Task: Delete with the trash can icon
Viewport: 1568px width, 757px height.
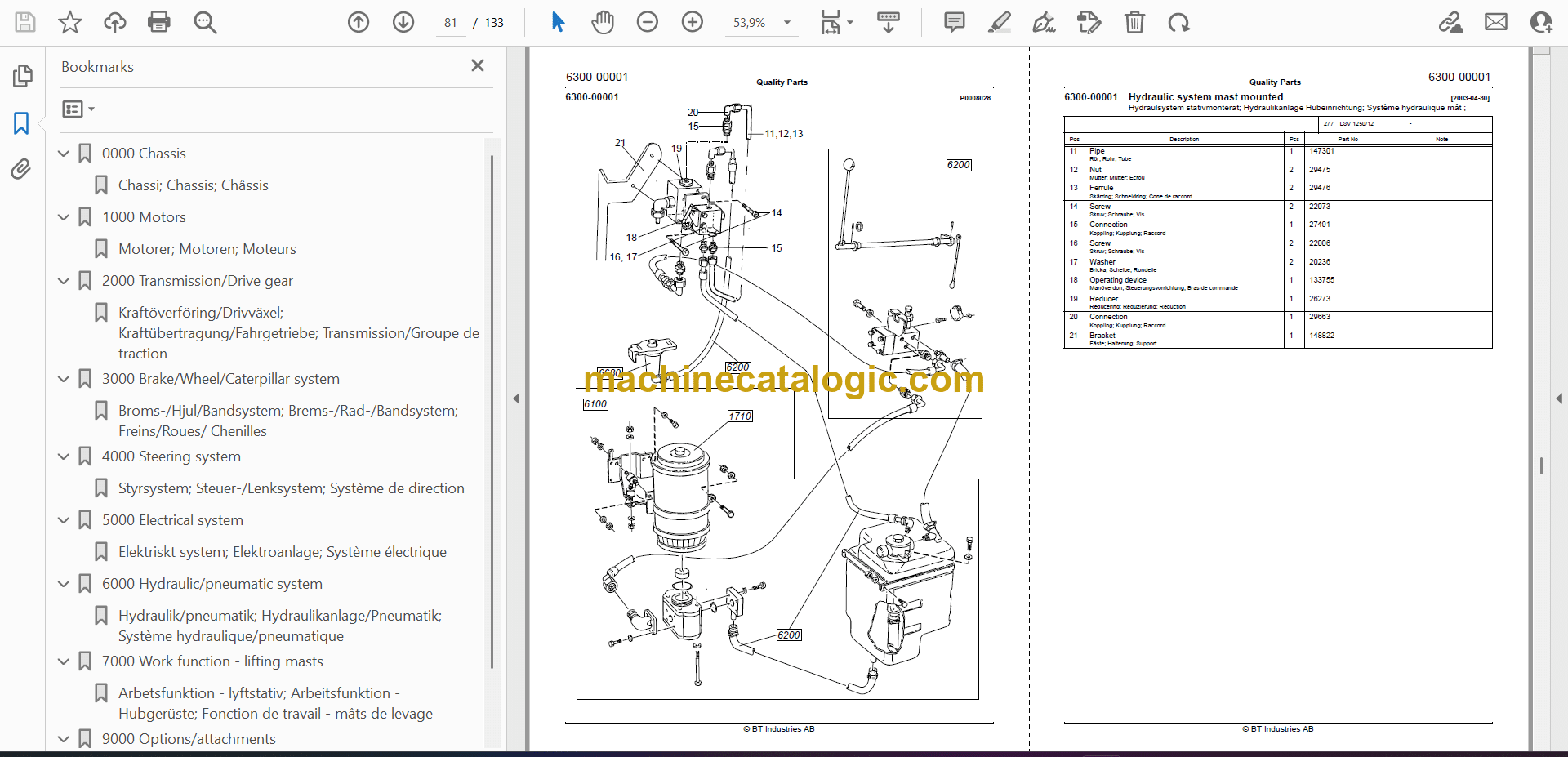Action: coord(1134,22)
